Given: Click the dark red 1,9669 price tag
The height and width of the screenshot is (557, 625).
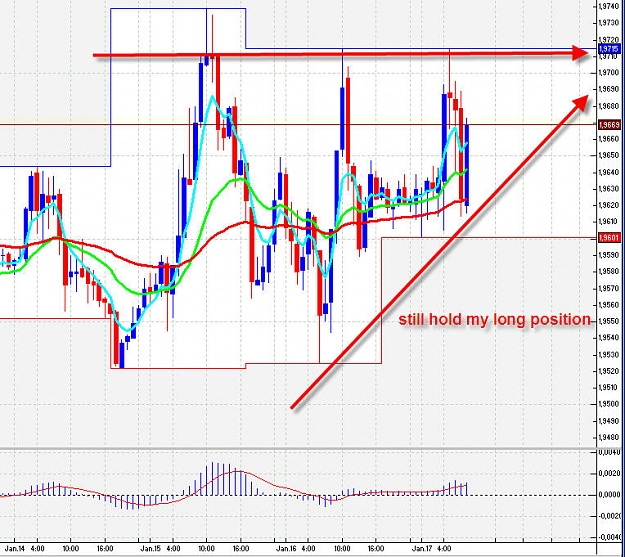Looking at the screenshot, I should (x=609, y=125).
